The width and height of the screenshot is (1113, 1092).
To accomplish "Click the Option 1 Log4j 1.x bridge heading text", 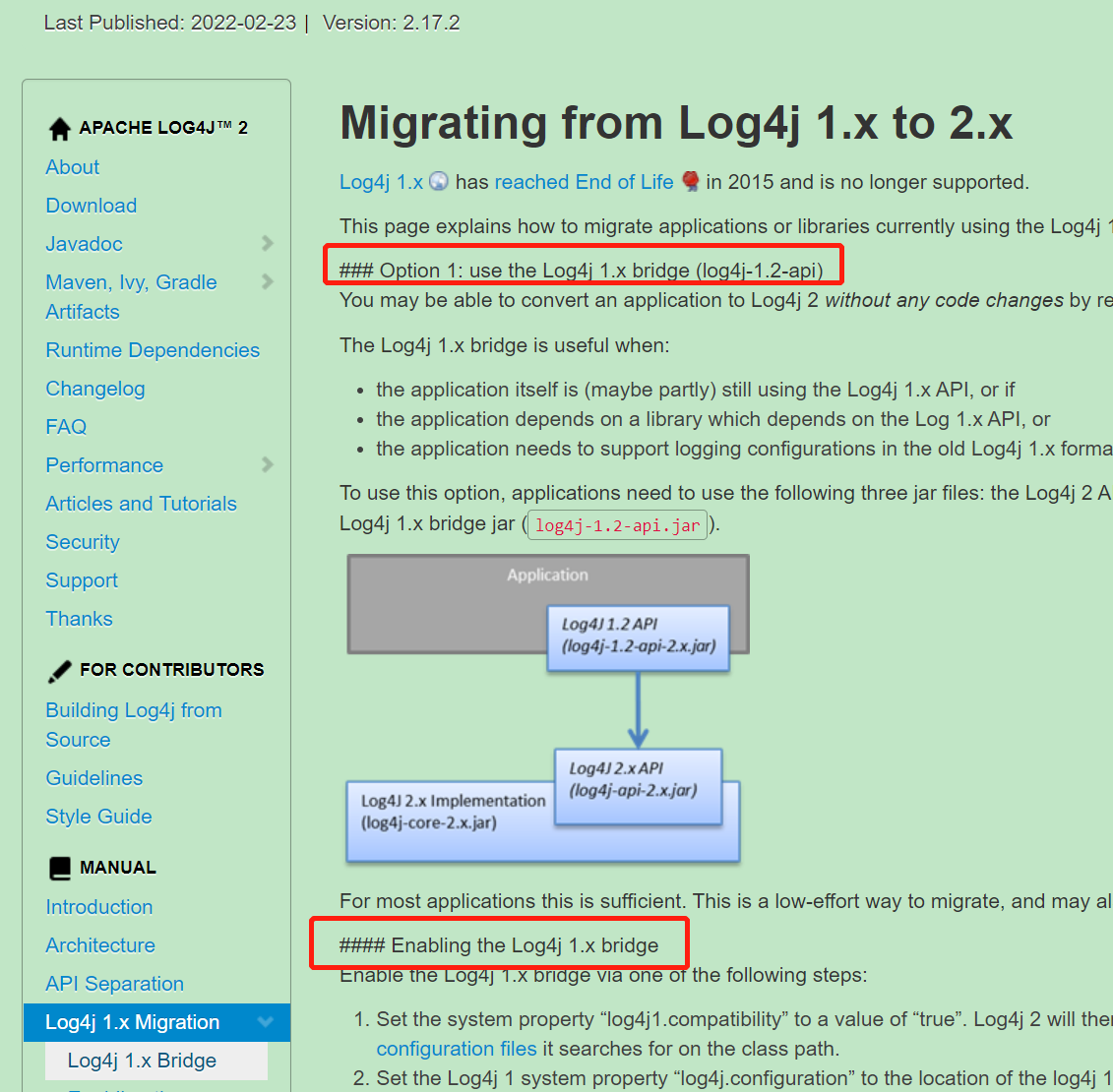I will coord(582,271).
